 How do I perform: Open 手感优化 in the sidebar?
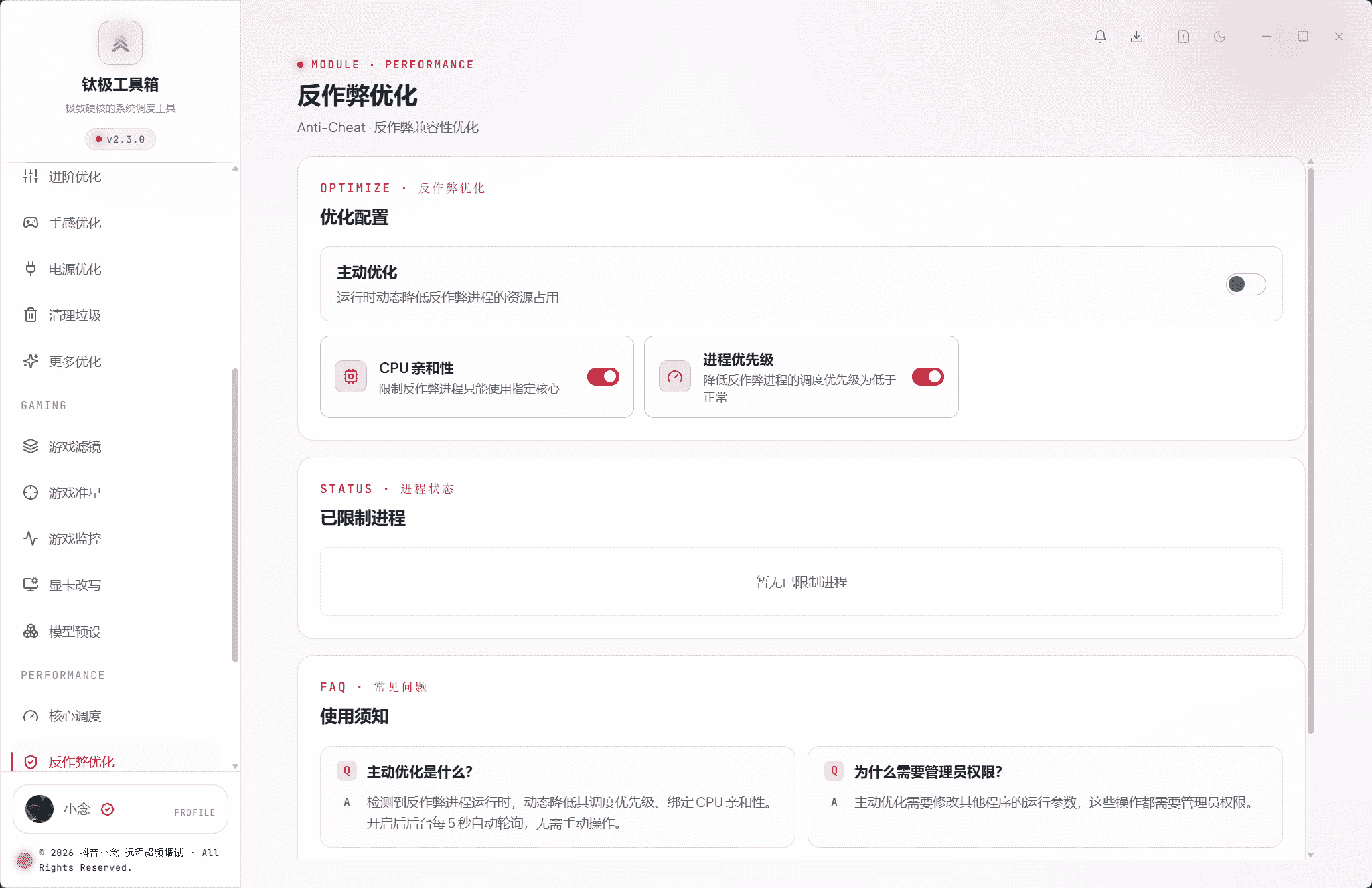[115, 223]
